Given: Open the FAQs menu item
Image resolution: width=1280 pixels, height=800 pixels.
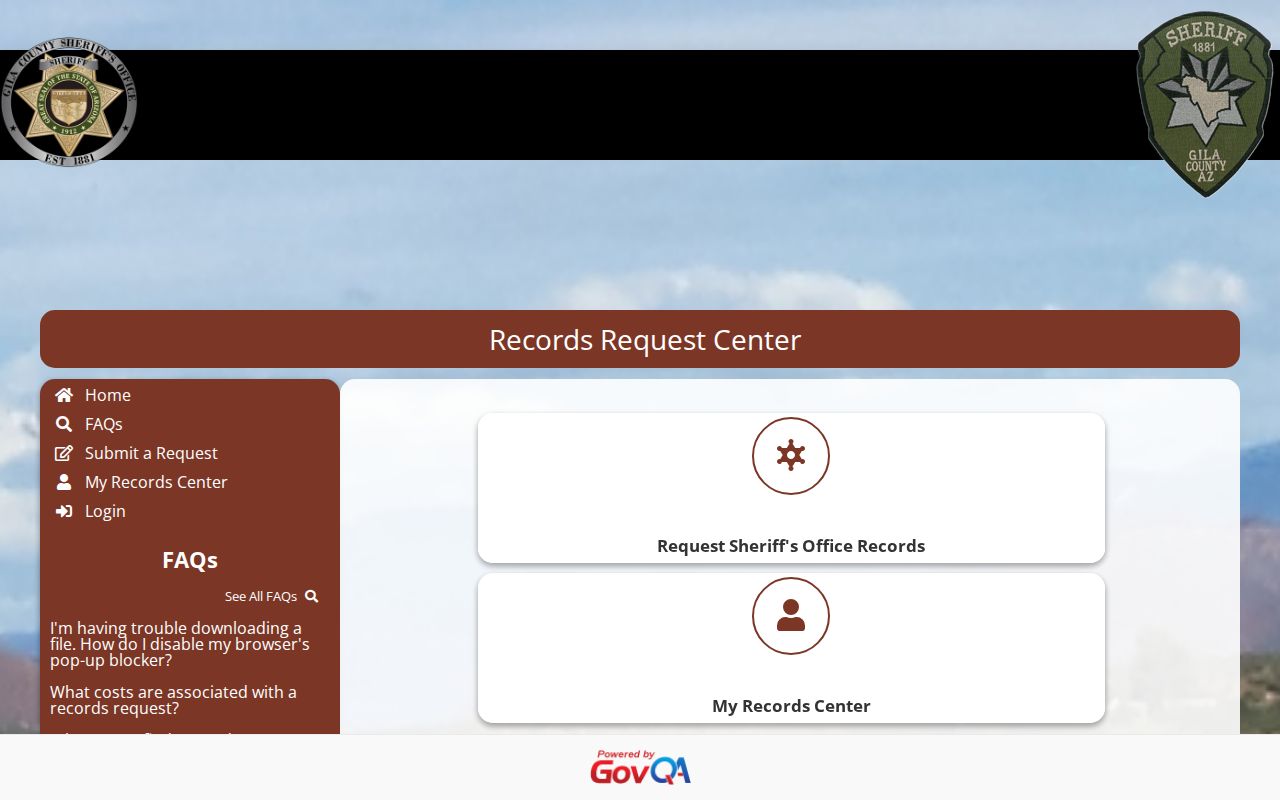Looking at the screenshot, I should pos(104,424).
